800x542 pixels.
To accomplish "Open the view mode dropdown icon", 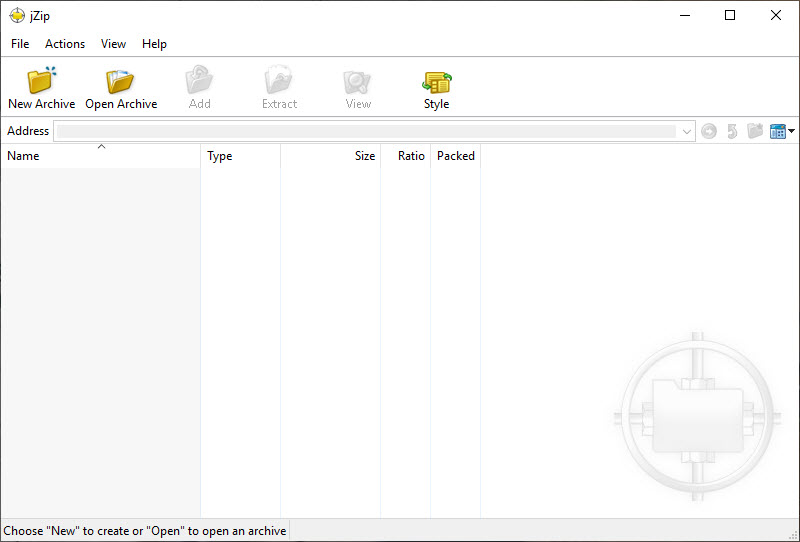I will [x=782, y=131].
